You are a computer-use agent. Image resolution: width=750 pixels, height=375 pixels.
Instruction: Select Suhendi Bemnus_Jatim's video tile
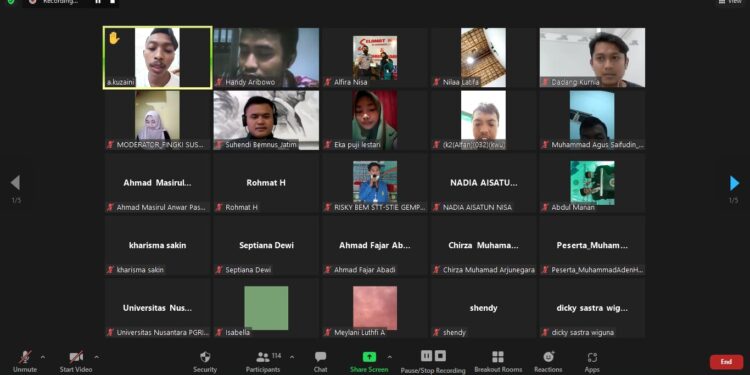pos(266,120)
